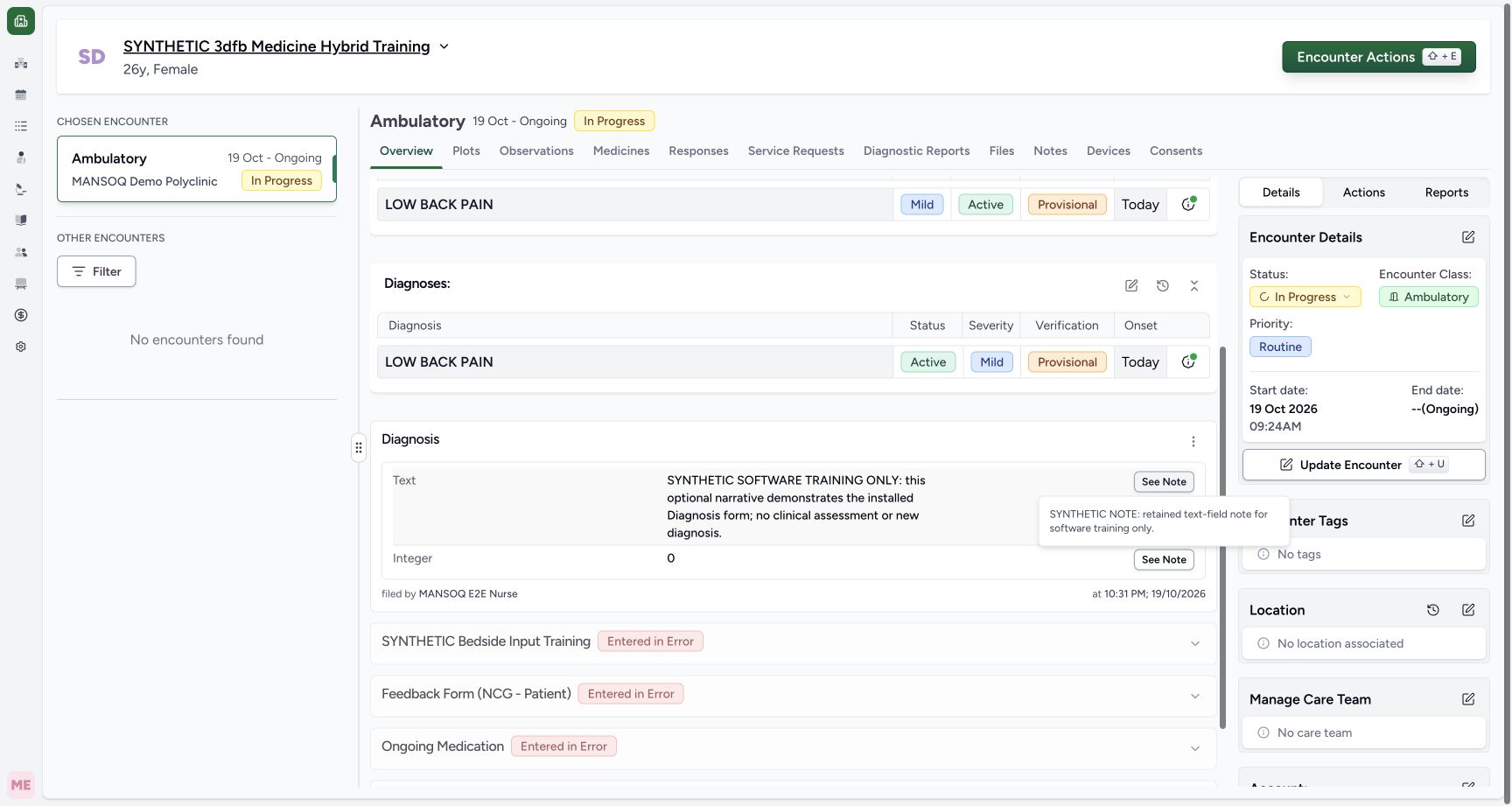The image size is (1512, 806).
Task: Open the facility building sidebar icon
Action: point(21,63)
